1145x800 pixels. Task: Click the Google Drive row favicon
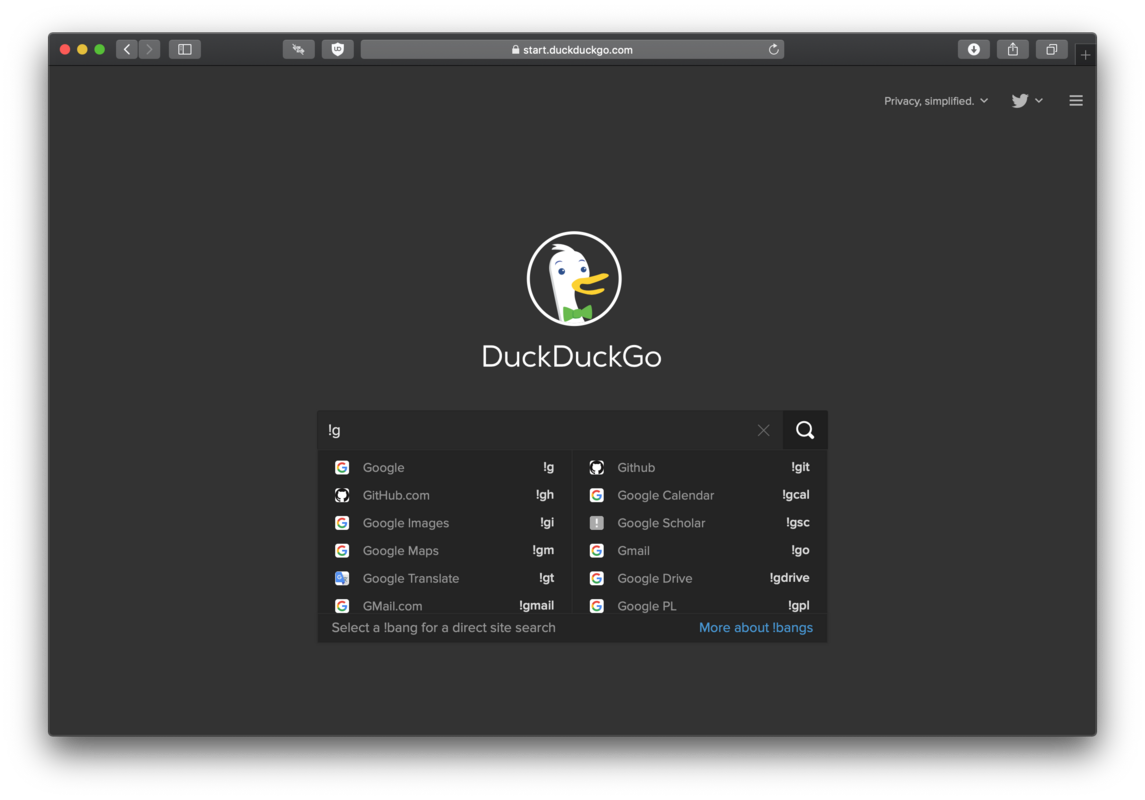coord(597,578)
